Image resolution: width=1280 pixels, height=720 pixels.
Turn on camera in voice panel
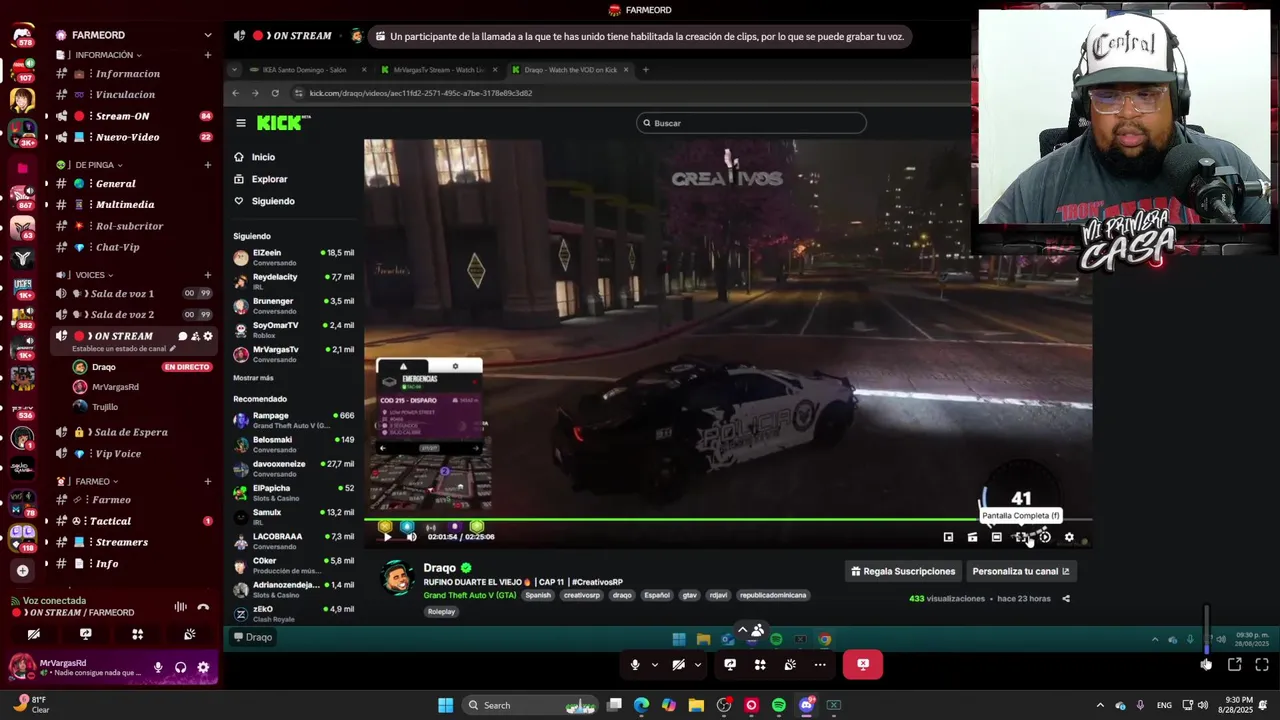click(x=33, y=634)
